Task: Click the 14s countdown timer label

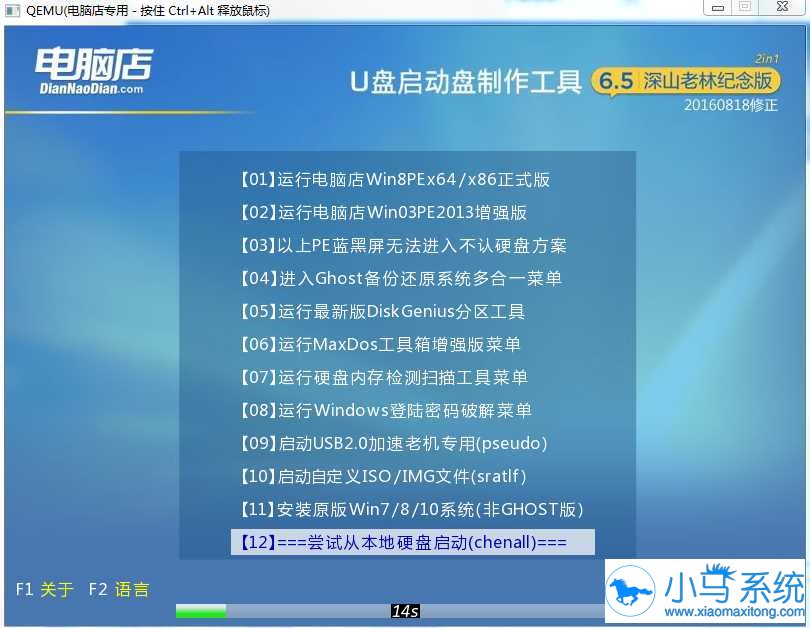Action: coord(405,611)
